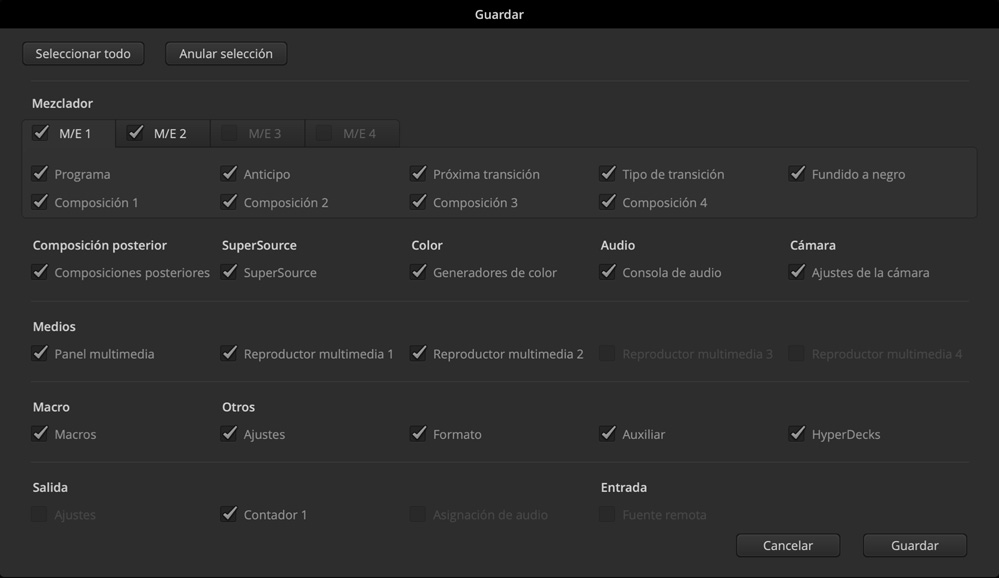The width and height of the screenshot is (999, 578).
Task: Disable the Macros checkbox
Action: (40, 434)
